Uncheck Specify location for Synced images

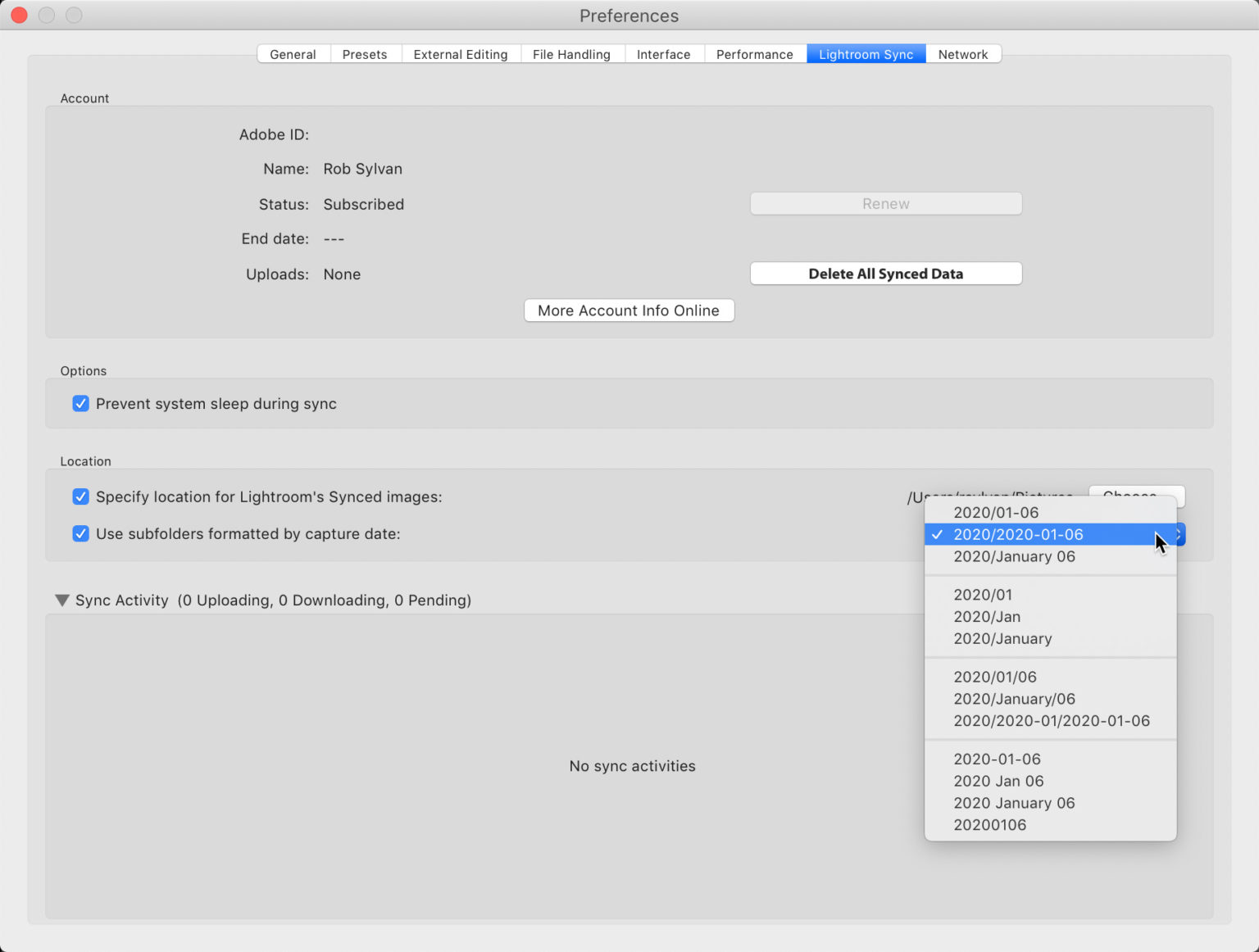[80, 496]
